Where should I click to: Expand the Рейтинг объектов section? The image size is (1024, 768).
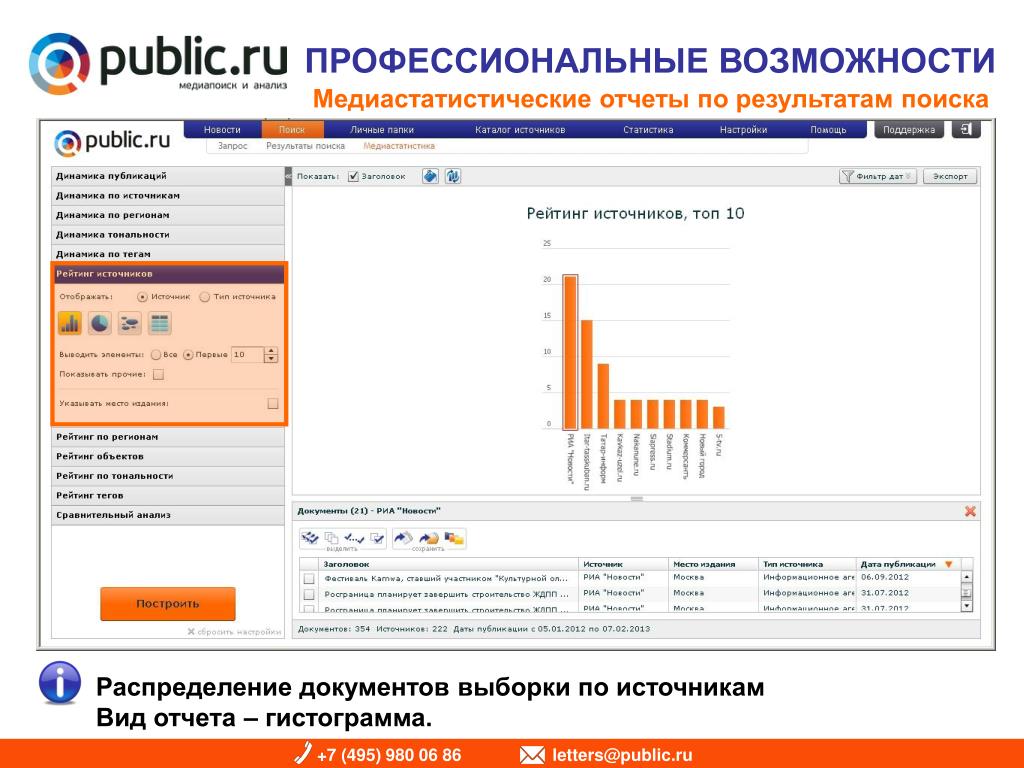pos(168,456)
